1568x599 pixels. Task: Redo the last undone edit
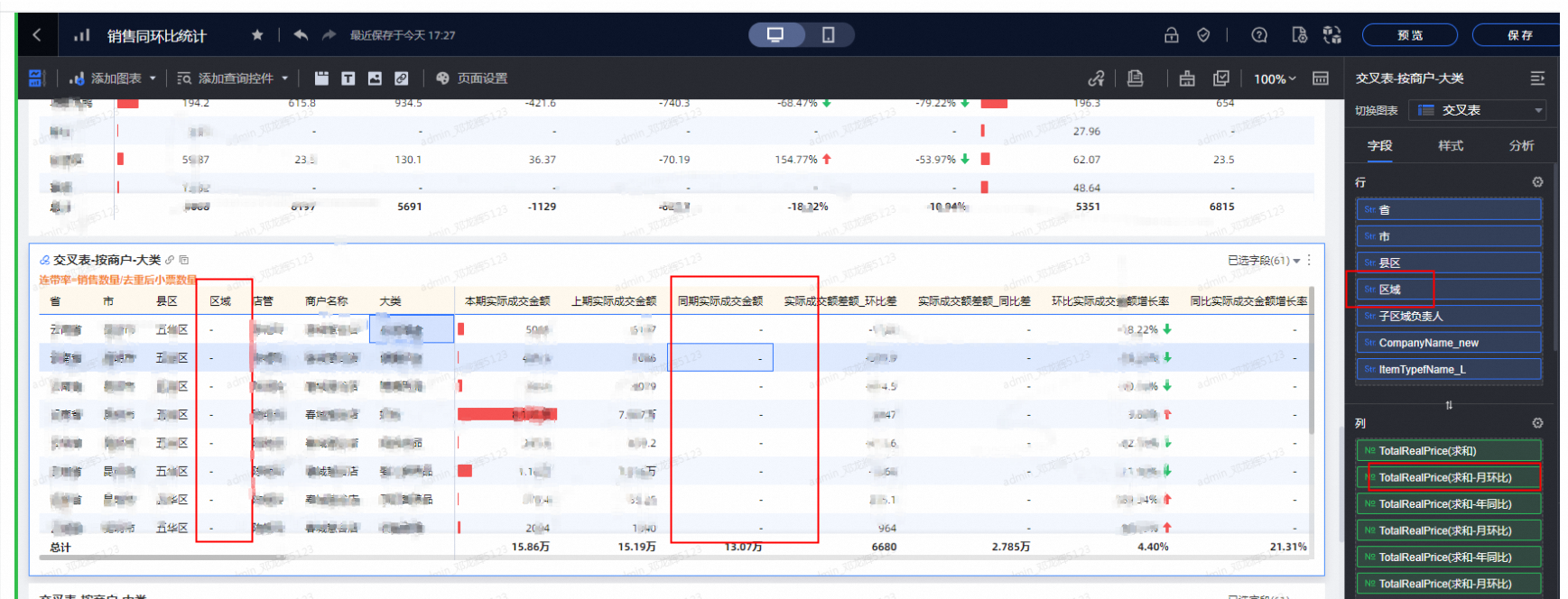tap(329, 35)
